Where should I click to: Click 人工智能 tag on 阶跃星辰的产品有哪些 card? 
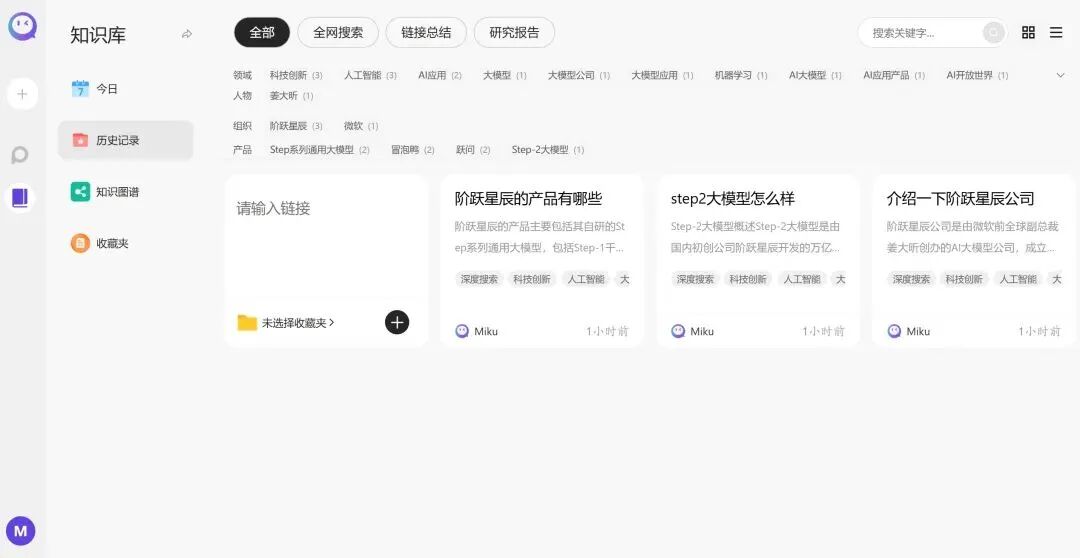tap(586, 279)
